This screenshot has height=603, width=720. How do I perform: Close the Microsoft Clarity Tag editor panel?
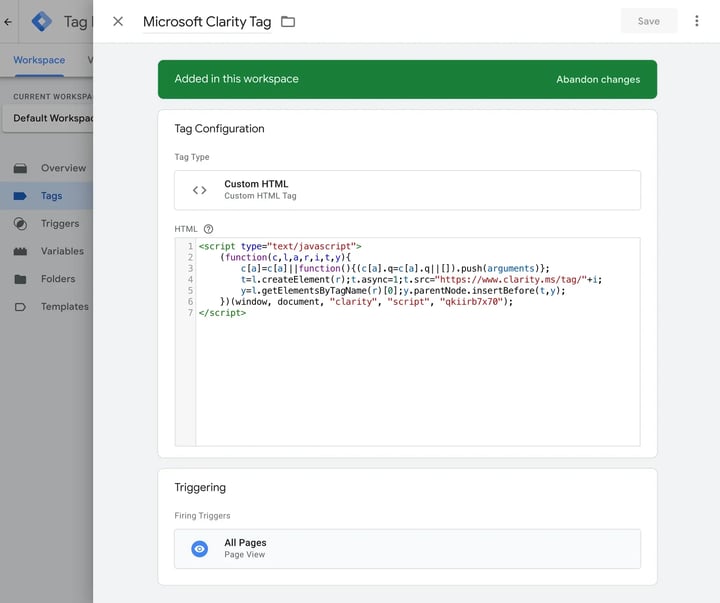tap(118, 22)
